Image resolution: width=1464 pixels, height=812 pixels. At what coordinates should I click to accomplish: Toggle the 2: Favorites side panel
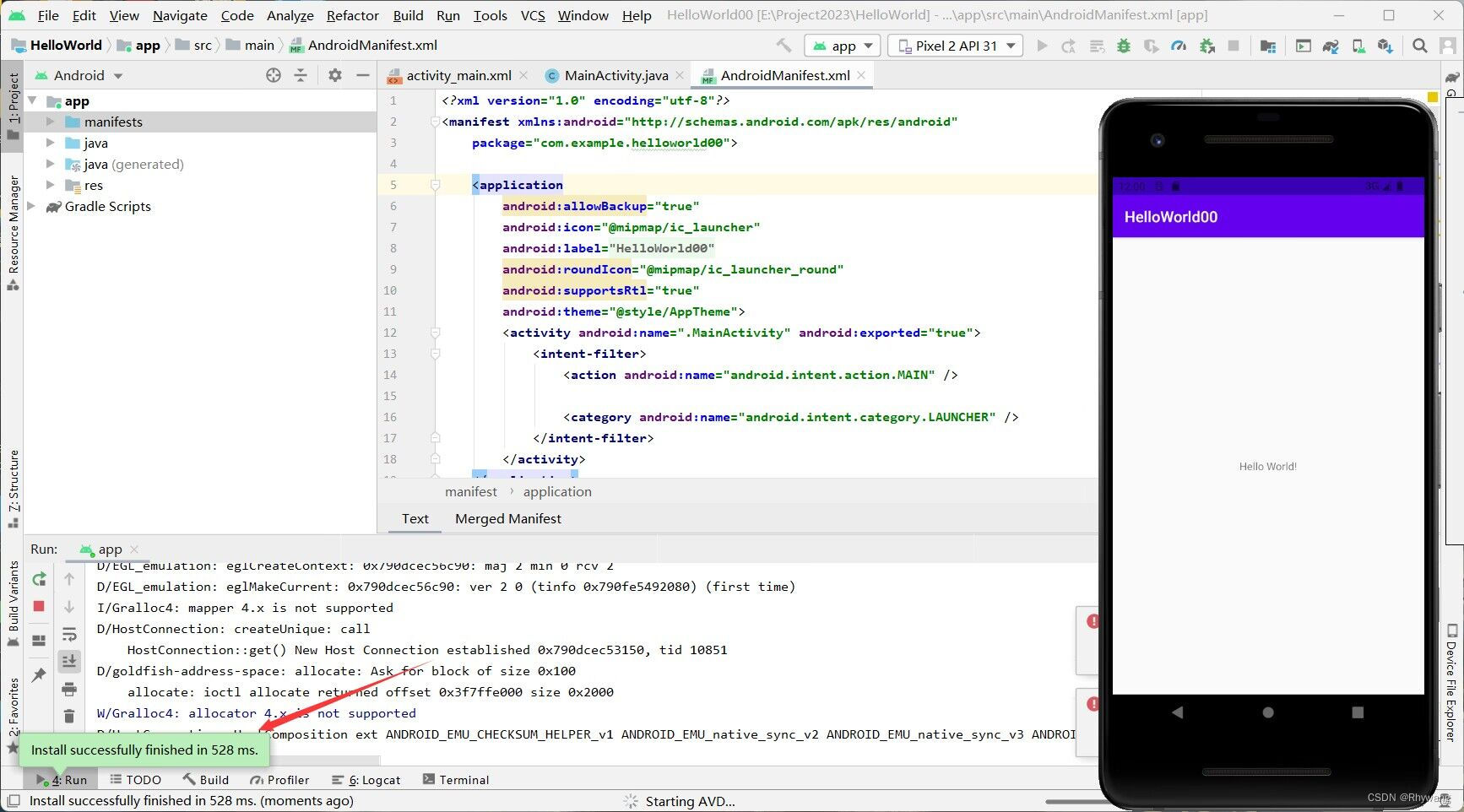point(13,715)
